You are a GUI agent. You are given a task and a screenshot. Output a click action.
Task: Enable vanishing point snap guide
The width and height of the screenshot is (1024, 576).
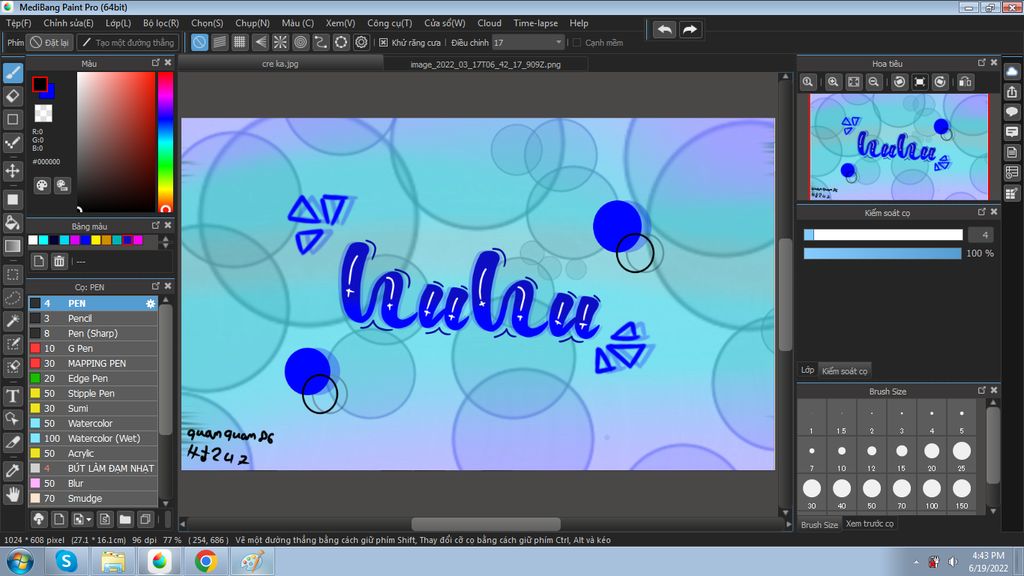point(260,42)
